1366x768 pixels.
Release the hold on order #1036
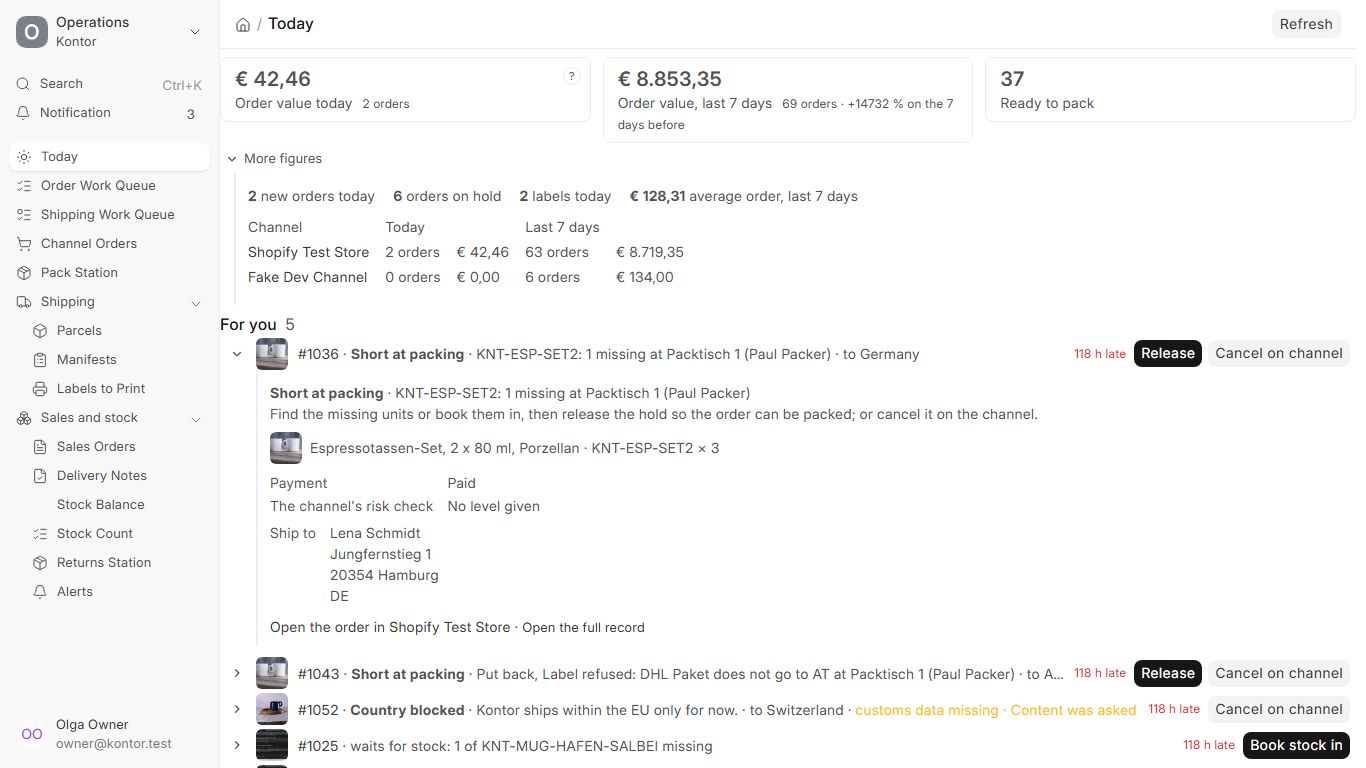tap(1168, 354)
